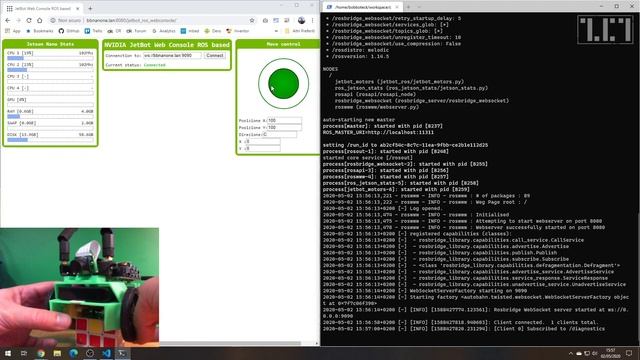Open the Forum bookmark
The width and height of the screenshot is (640, 360).
[136, 31]
